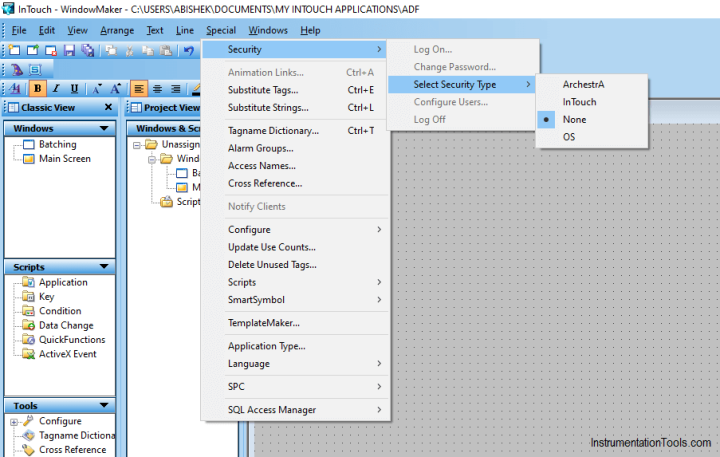Toggle Italic text formatting
This screenshot has height=457, width=720.
click(x=56, y=88)
